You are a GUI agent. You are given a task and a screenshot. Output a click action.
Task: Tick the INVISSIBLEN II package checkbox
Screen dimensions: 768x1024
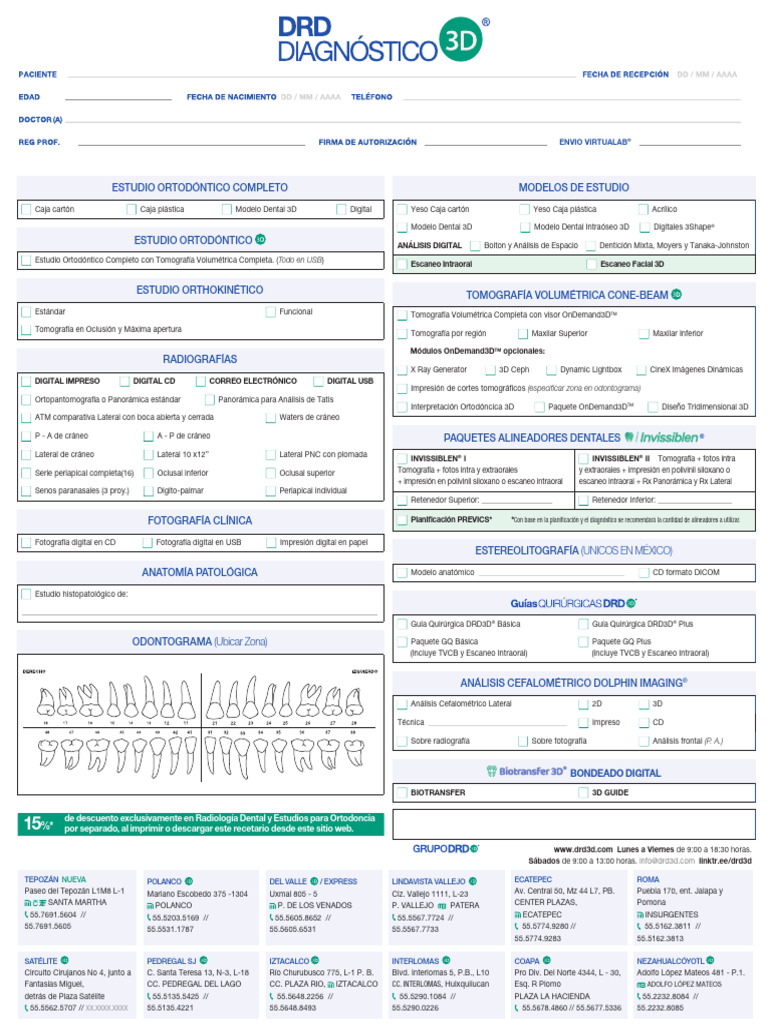click(583, 458)
